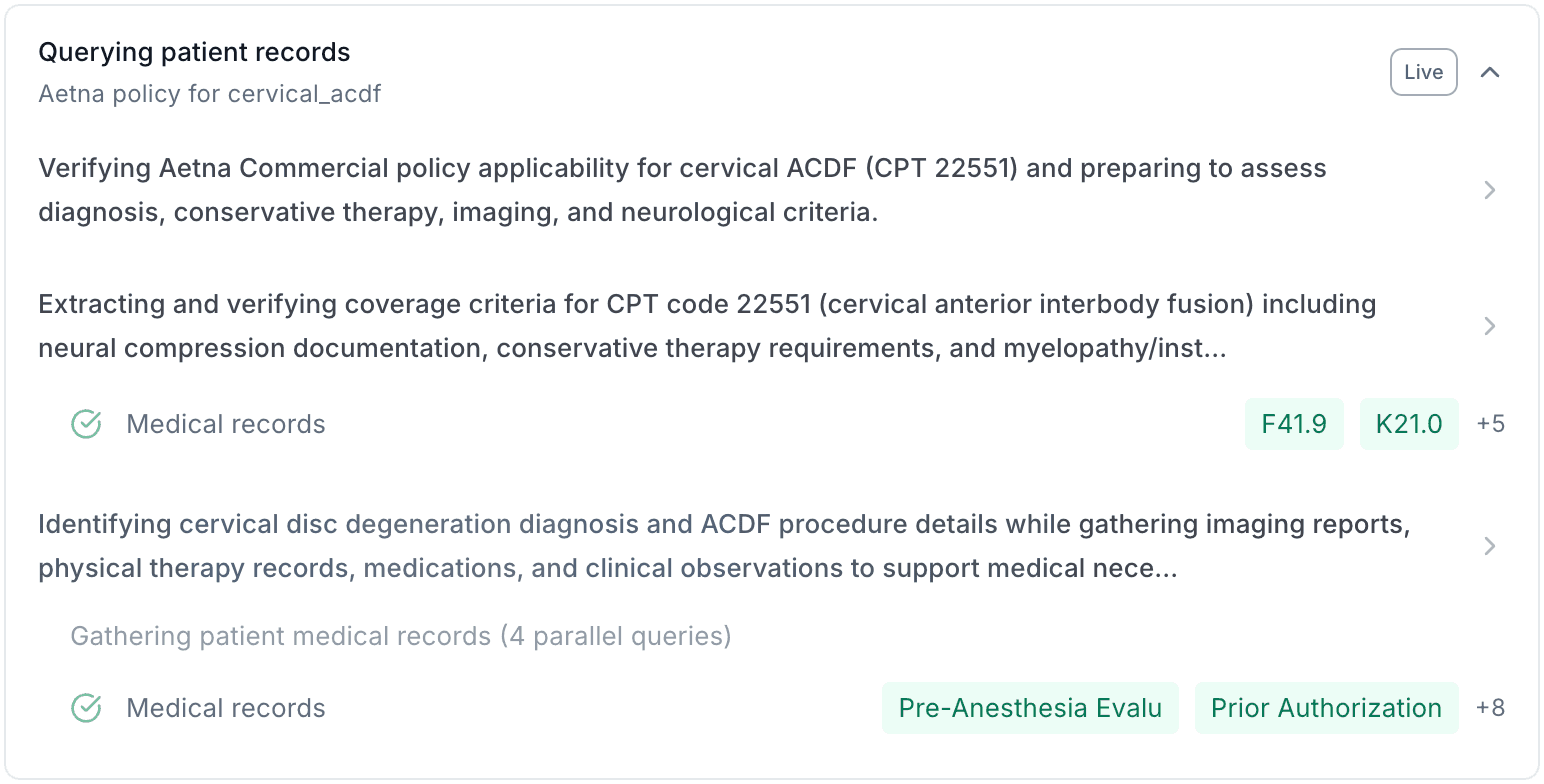Click the green check icon beside first Medical records

coord(86,424)
